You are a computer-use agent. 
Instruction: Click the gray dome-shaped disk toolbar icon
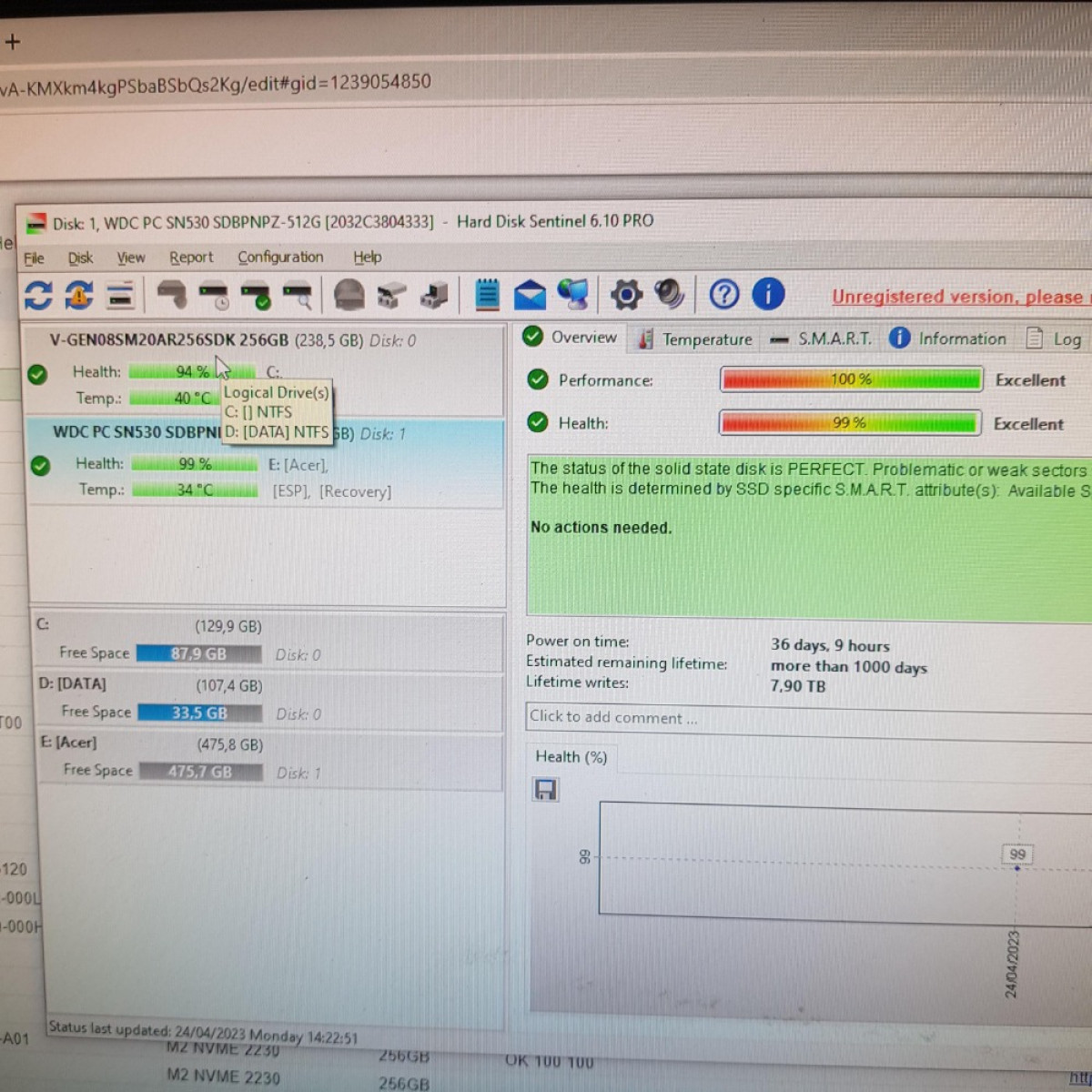click(x=349, y=295)
